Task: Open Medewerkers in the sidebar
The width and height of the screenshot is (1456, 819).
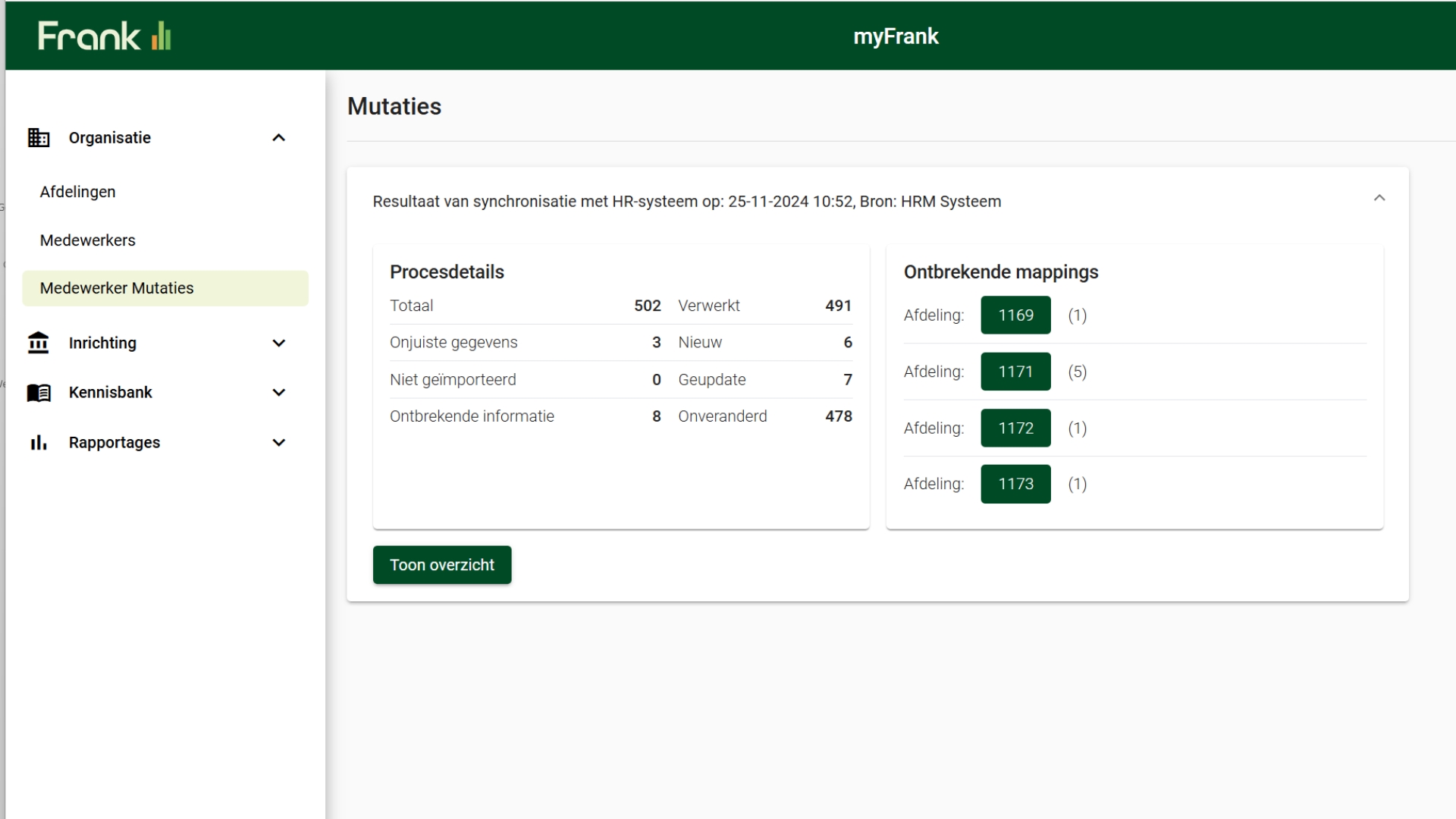Action: click(x=87, y=240)
